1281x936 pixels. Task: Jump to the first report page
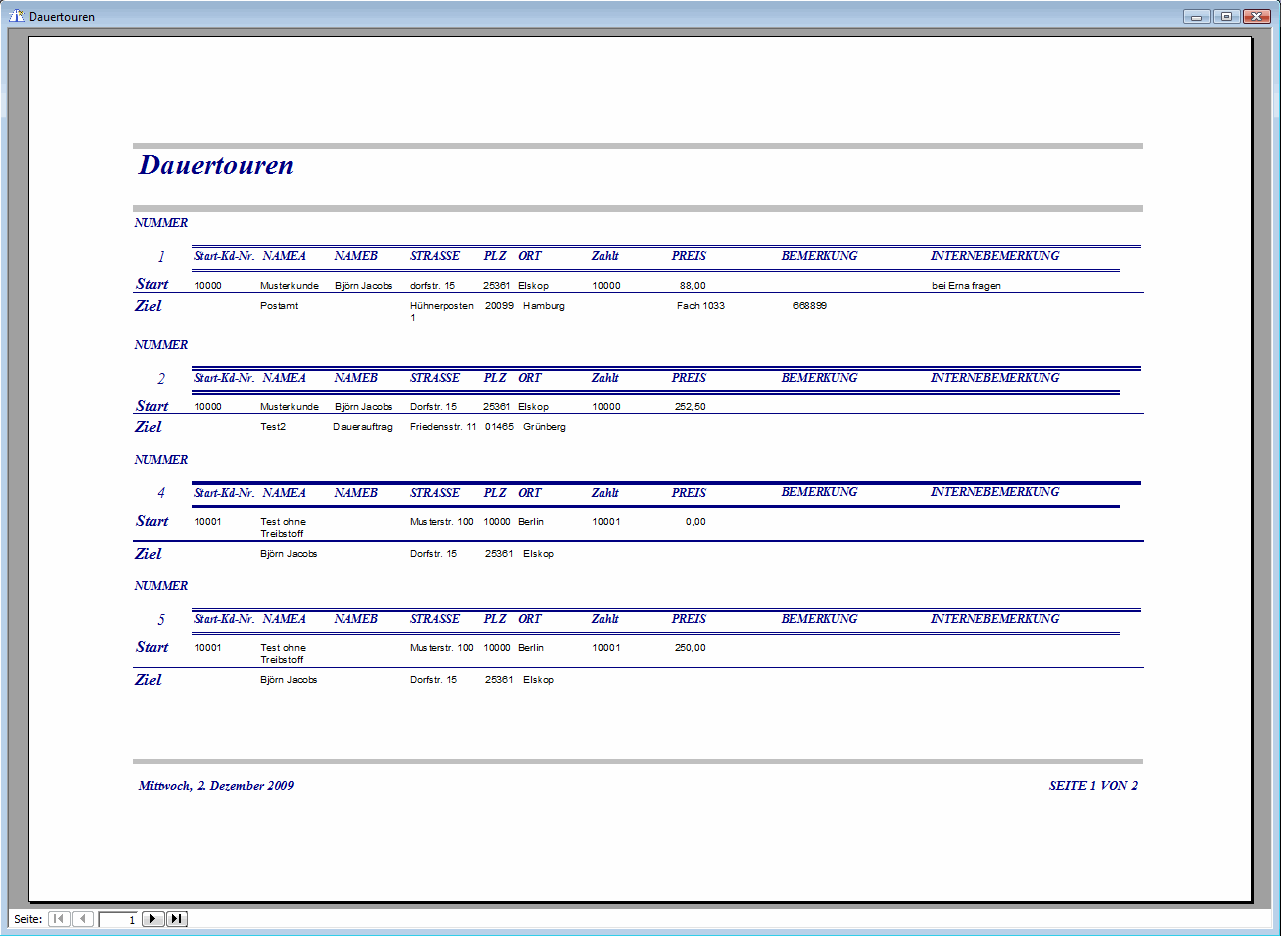[x=59, y=919]
